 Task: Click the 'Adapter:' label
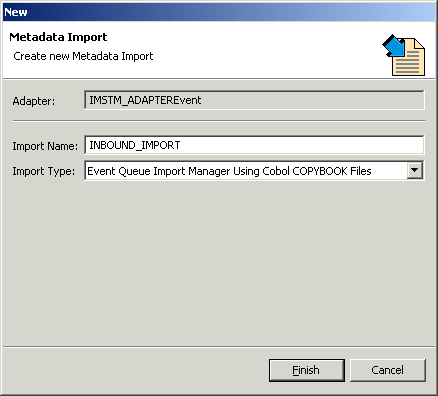coord(34,101)
